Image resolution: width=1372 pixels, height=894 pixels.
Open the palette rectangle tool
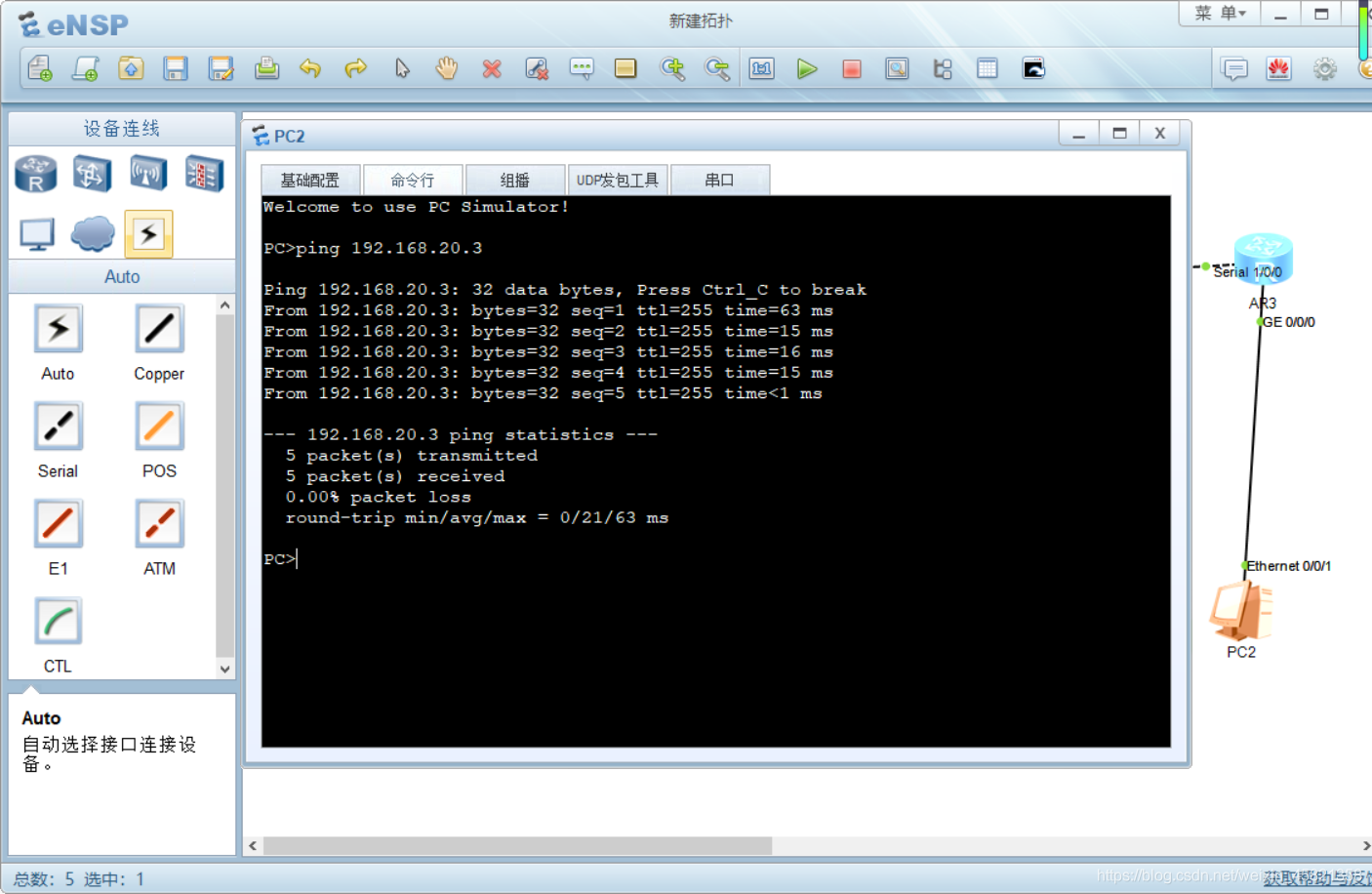coord(625,68)
